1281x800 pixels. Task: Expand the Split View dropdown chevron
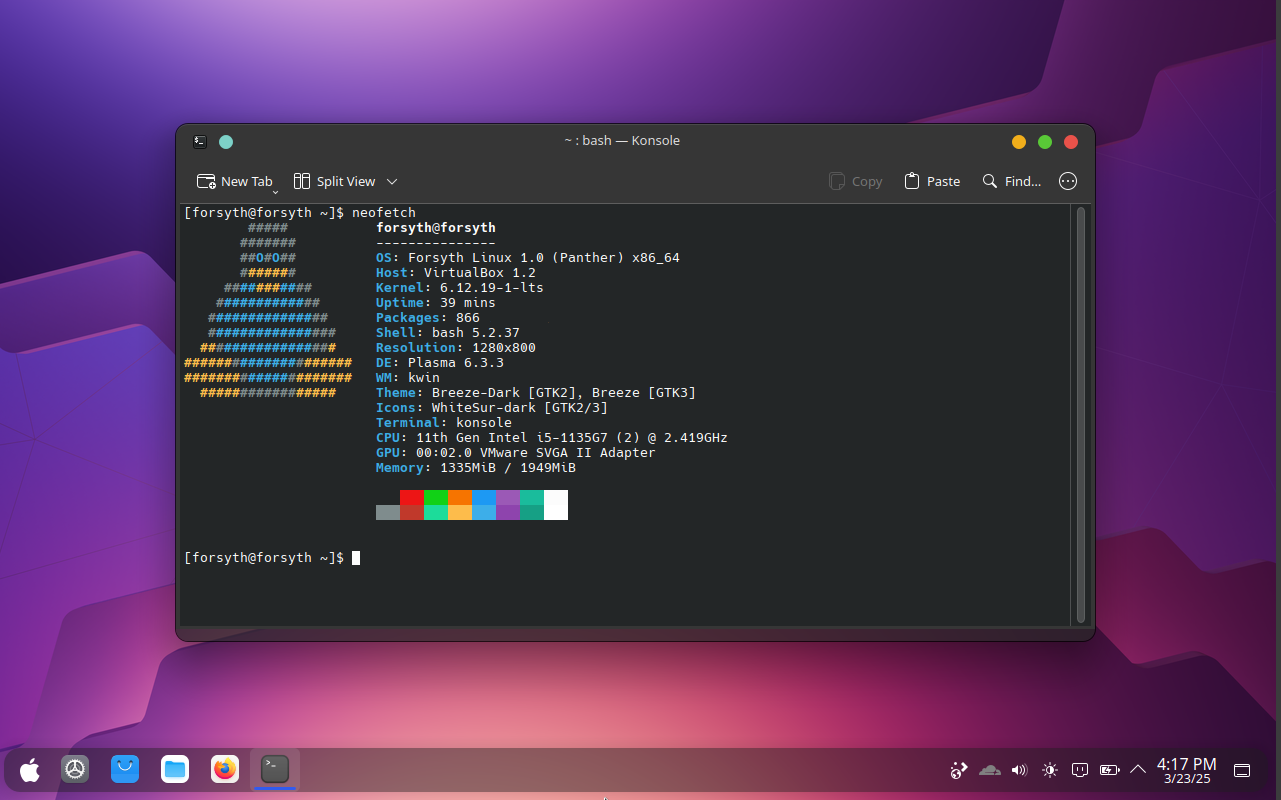392,181
